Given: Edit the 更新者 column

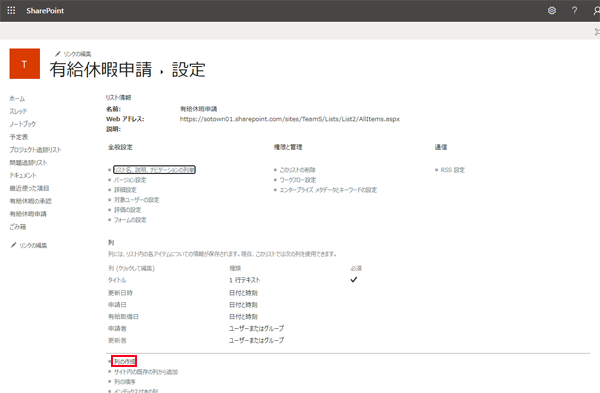Looking at the screenshot, I should point(117,340).
